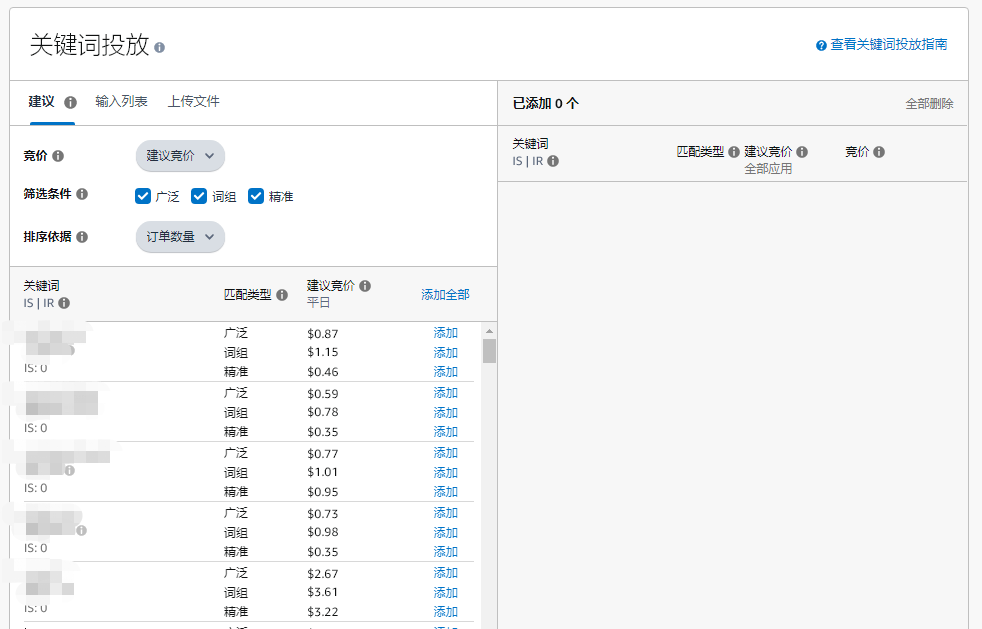This screenshot has width=982, height=629.
Task: Open the 查看关键词投放指南 link
Action: [888, 45]
